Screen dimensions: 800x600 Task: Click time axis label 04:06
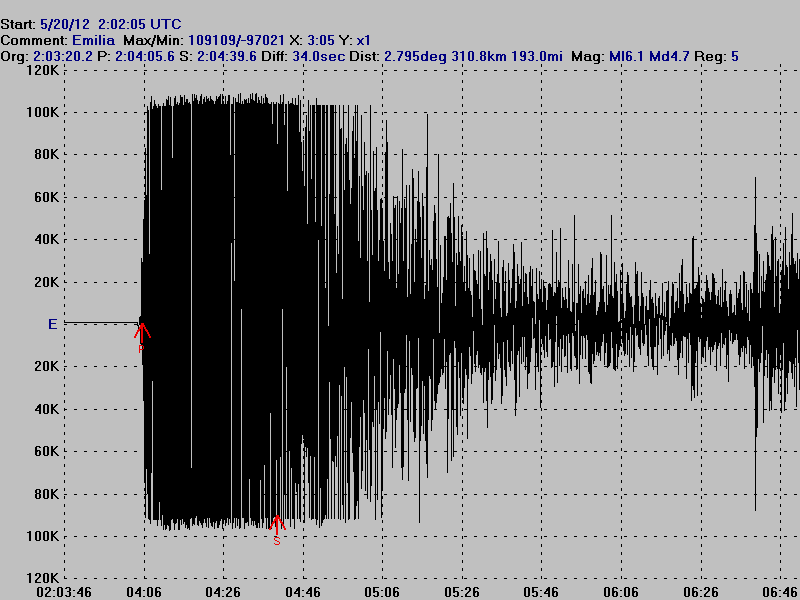tap(144, 592)
